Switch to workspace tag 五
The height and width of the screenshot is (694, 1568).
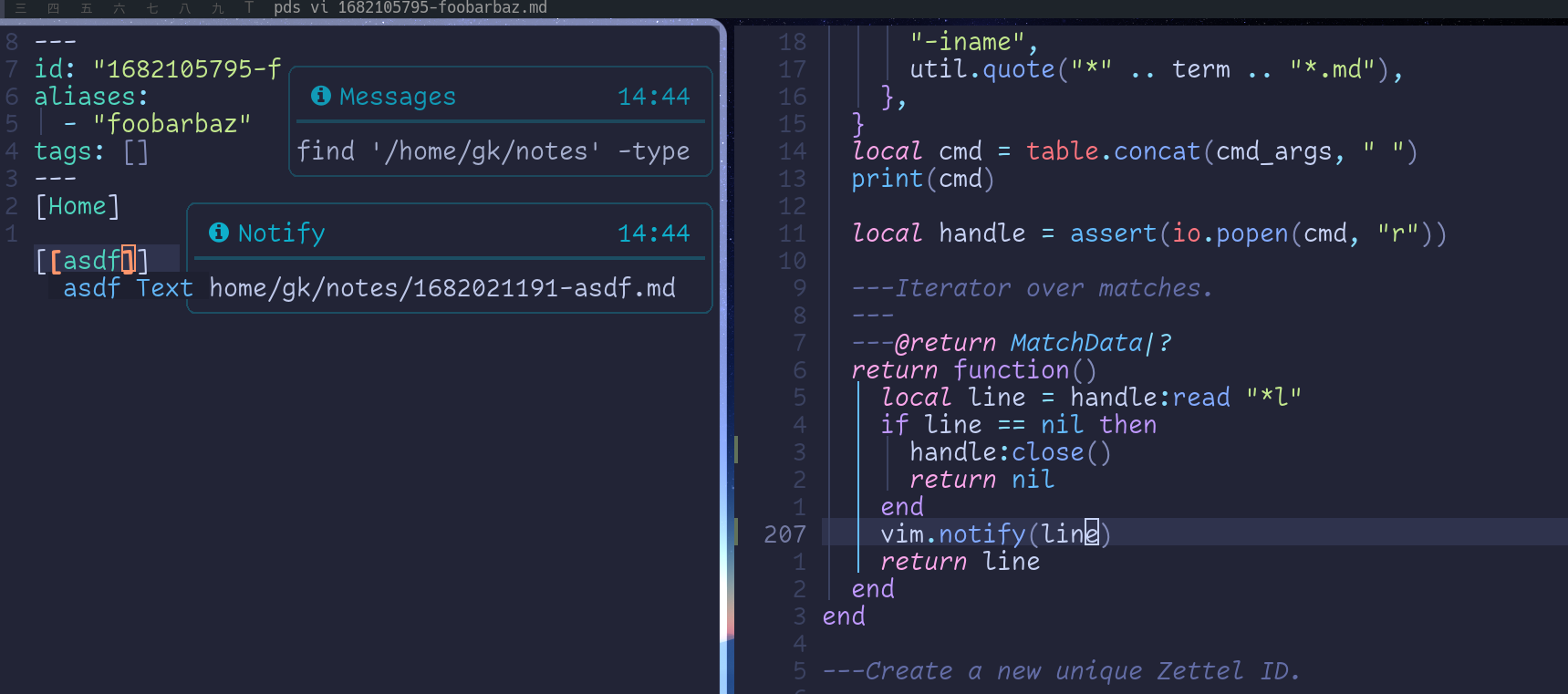pyautogui.click(x=87, y=8)
